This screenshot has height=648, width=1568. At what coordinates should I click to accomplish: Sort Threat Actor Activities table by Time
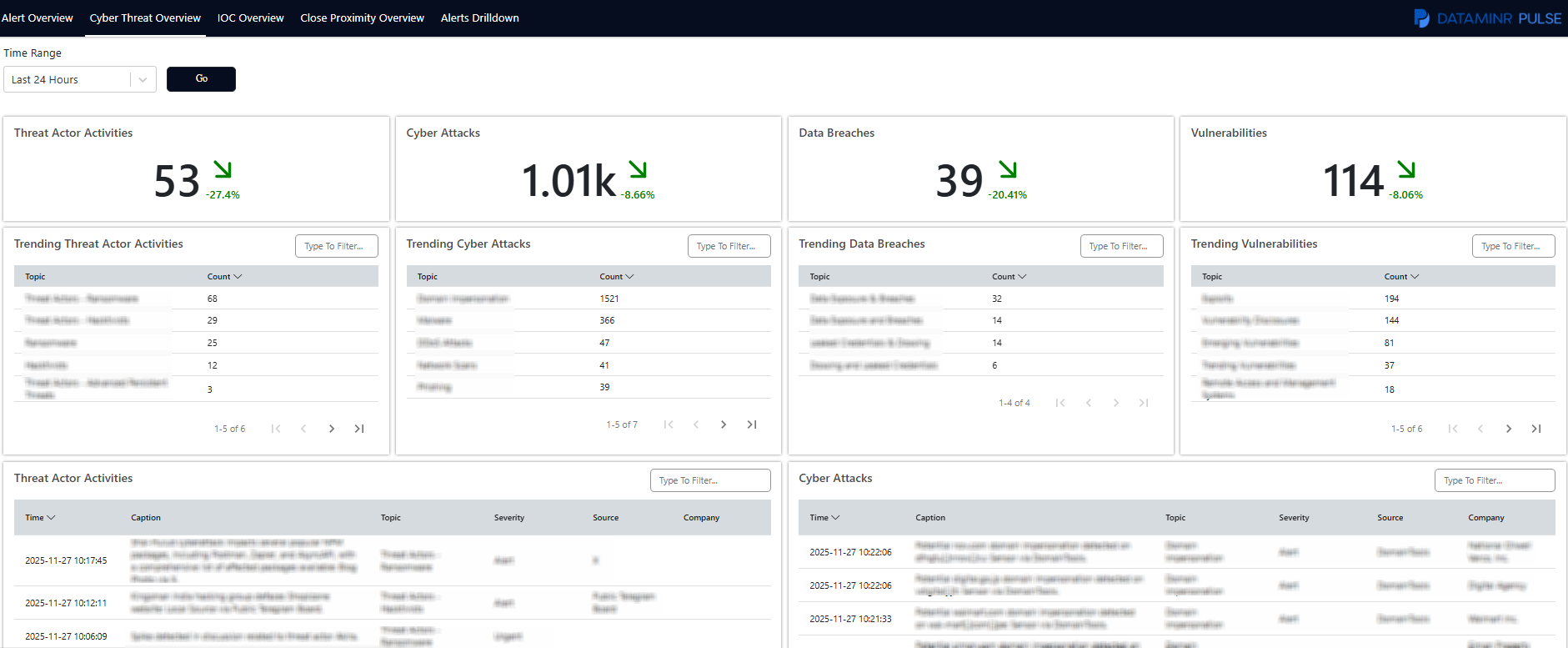tap(40, 517)
